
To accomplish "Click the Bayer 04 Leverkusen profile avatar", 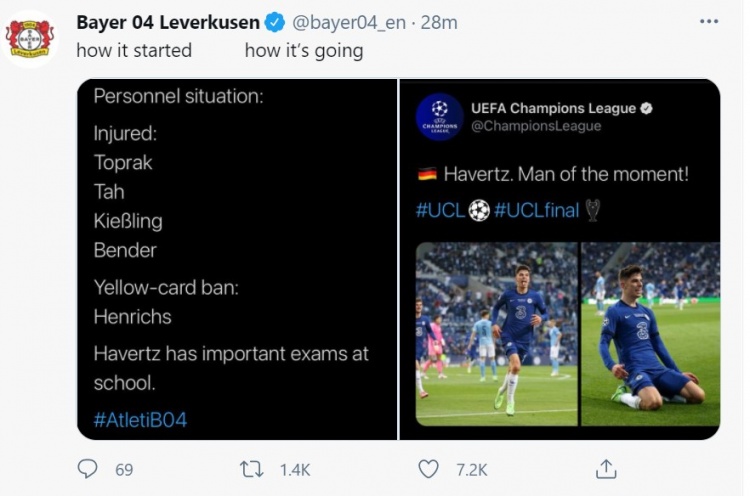I will (30, 39).
